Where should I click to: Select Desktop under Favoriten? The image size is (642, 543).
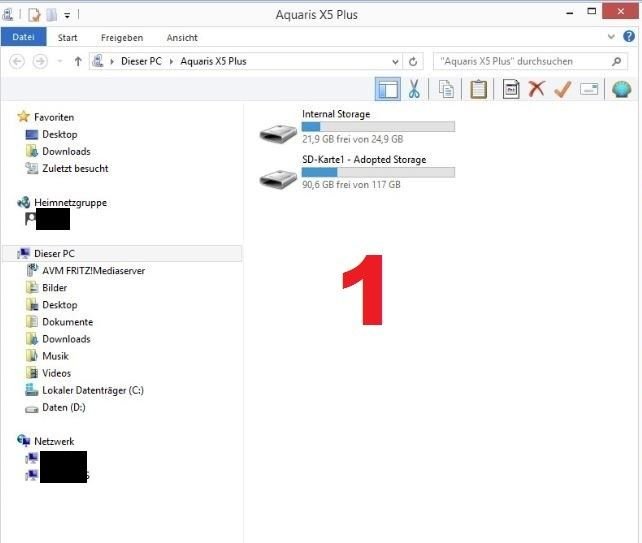pyautogui.click(x=60, y=134)
